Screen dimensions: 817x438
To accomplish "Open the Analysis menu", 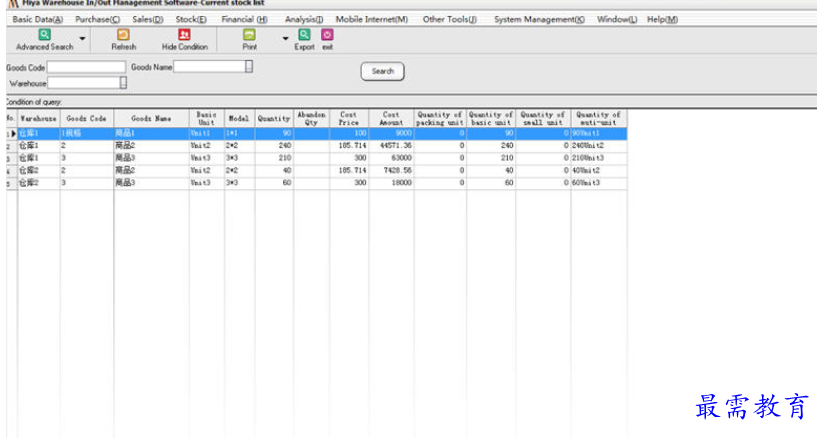I will 304,19.
